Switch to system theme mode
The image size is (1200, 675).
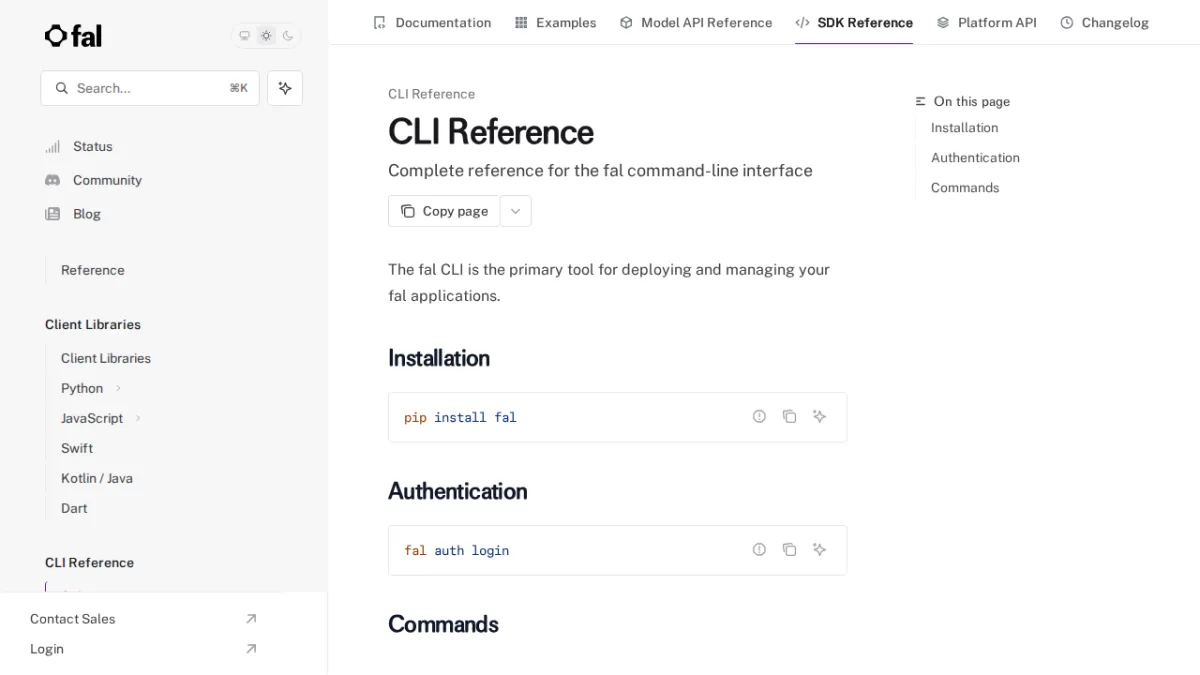point(244,36)
